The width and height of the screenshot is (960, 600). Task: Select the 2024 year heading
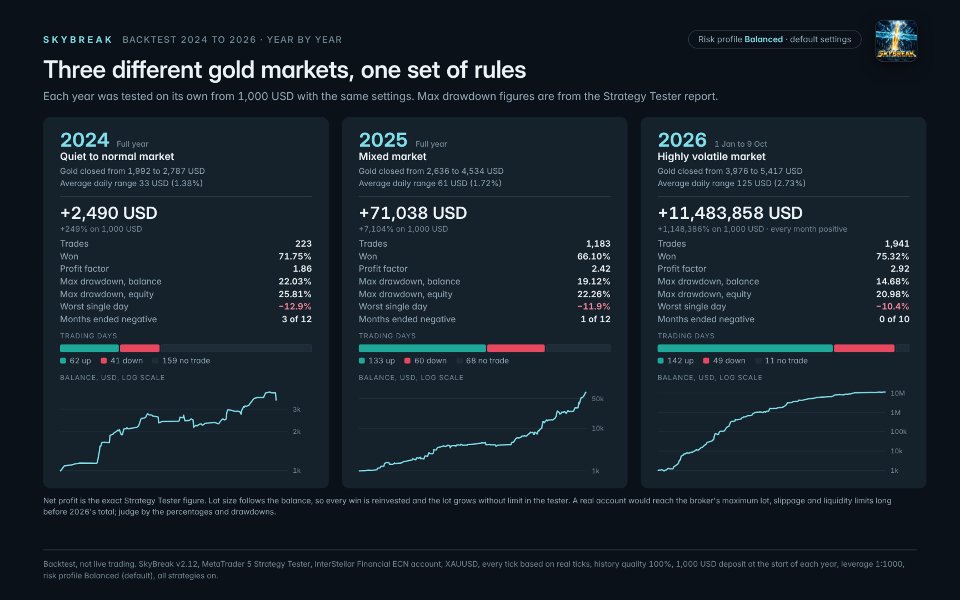[x=84, y=140]
